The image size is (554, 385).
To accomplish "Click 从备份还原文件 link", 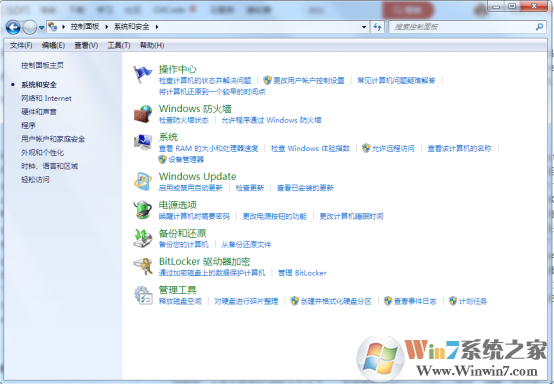I will (246, 244).
